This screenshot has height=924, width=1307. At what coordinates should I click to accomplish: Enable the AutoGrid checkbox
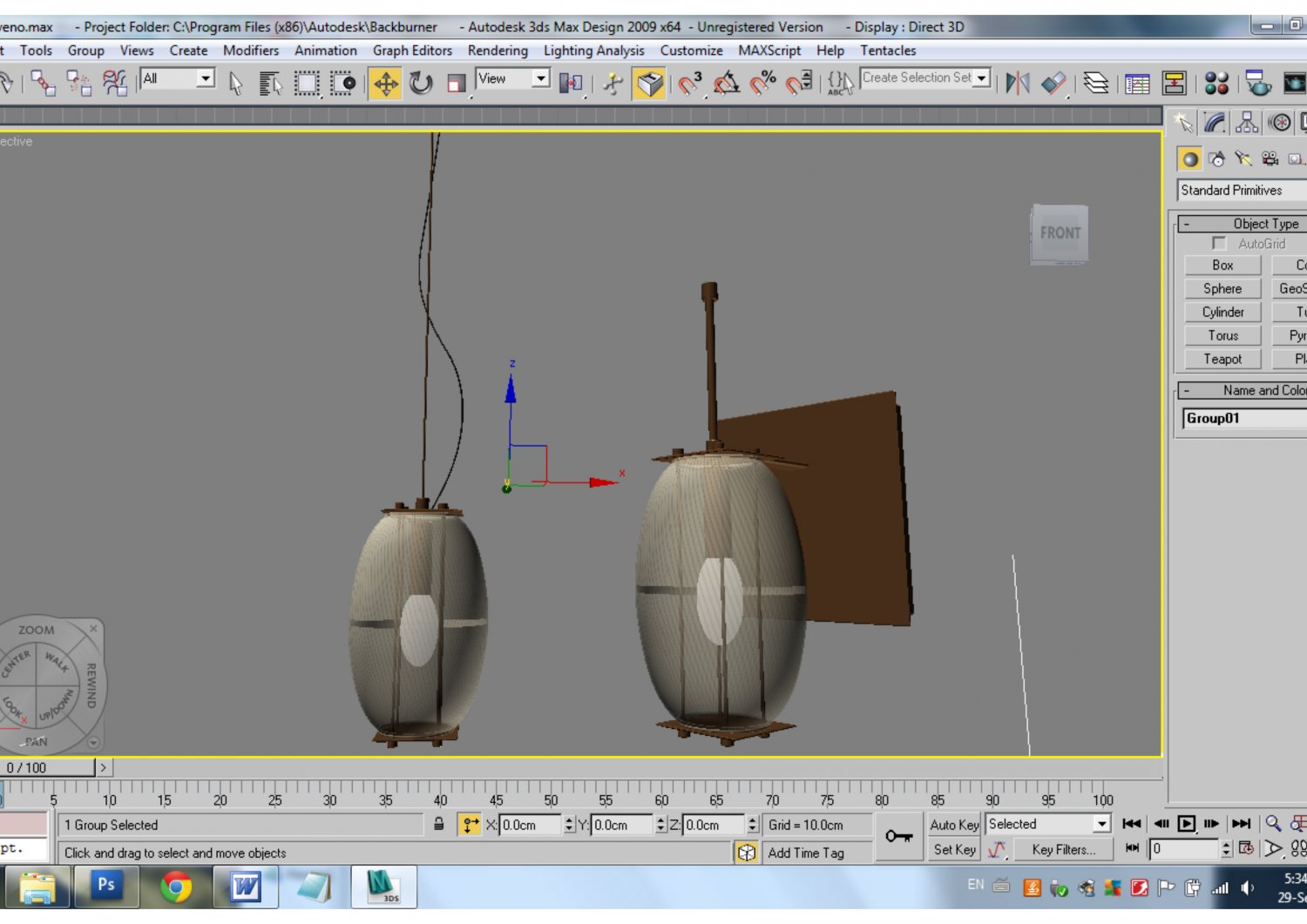[x=1219, y=244]
